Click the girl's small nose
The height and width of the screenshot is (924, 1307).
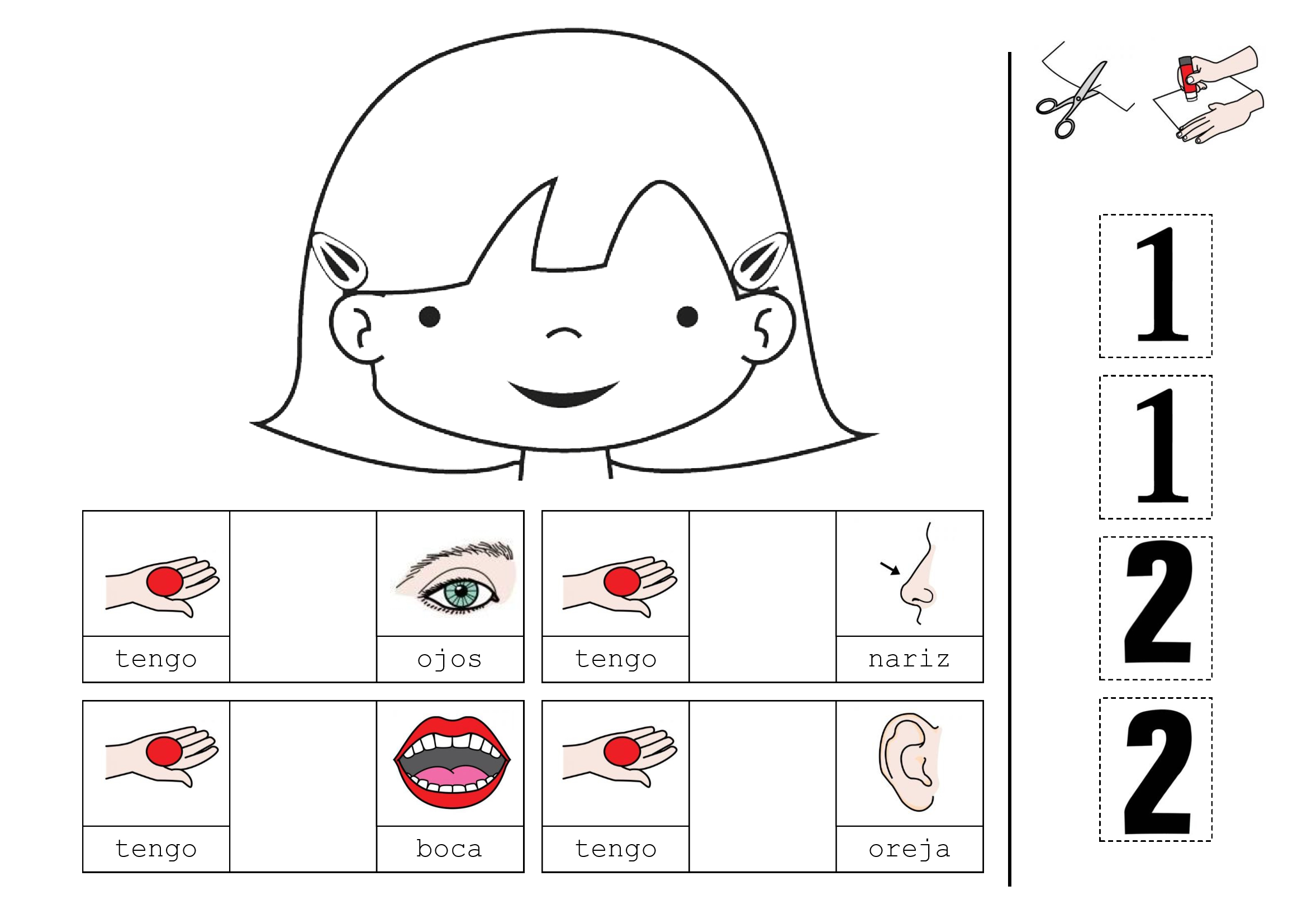pyautogui.click(x=564, y=333)
